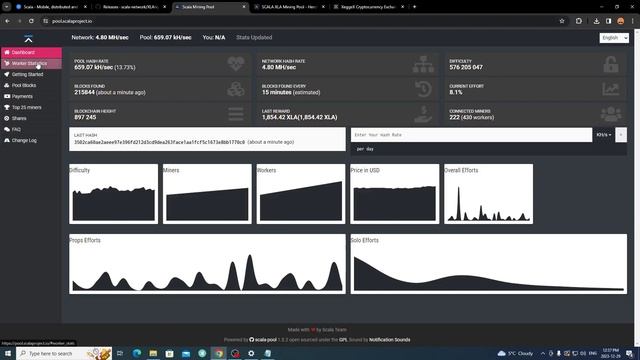This screenshot has height=360, width=640.
Task: Click the address bar URL
Action: coord(72,21)
